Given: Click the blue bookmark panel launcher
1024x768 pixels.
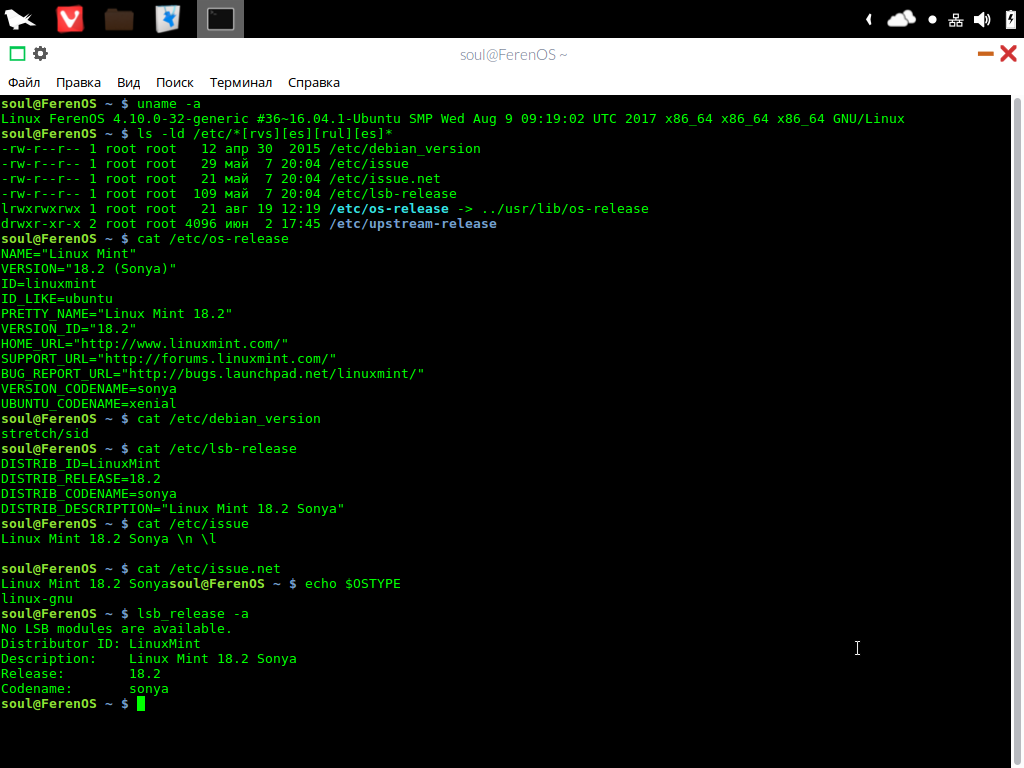Looking at the screenshot, I should (168, 19).
